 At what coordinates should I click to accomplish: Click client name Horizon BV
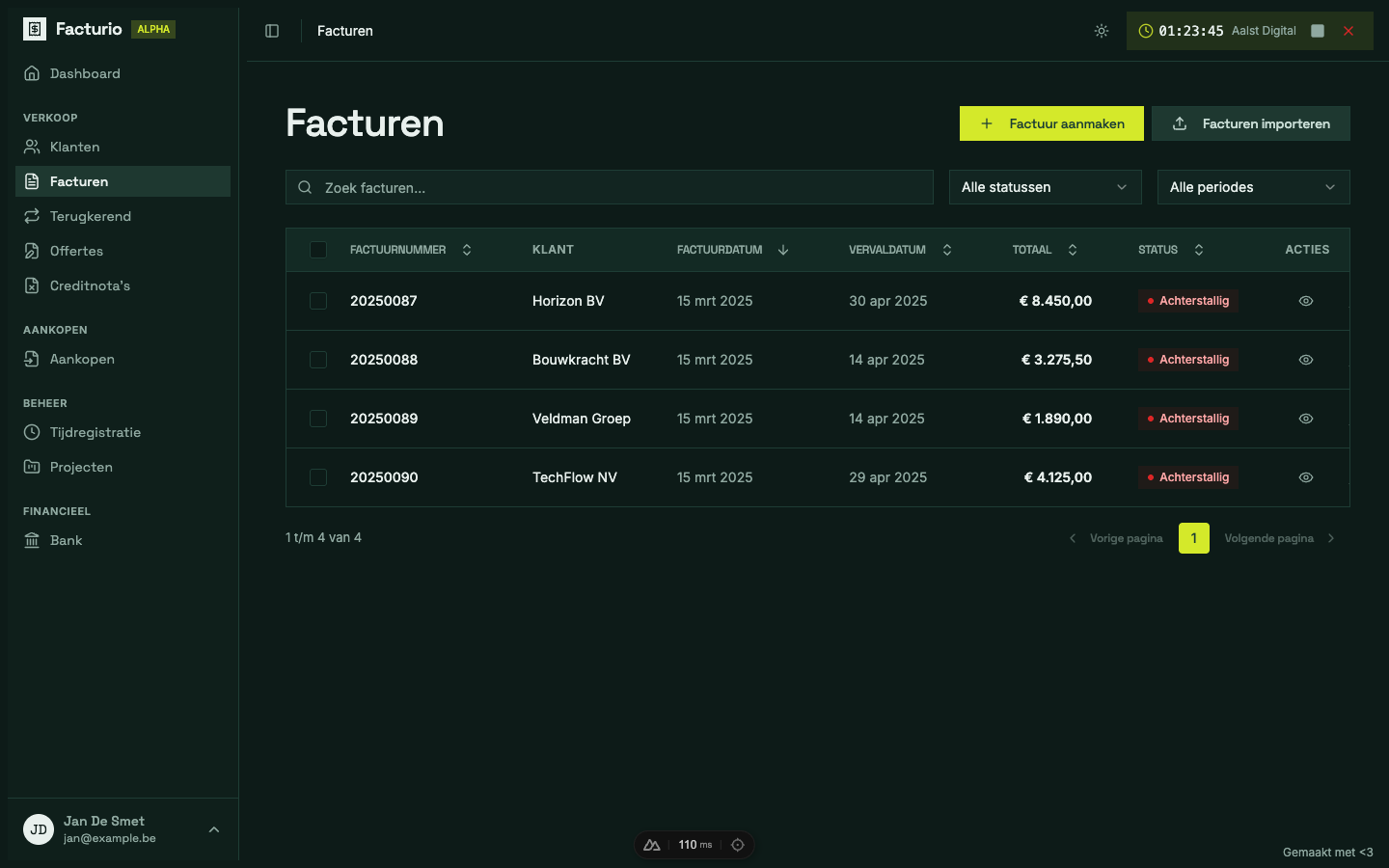coord(568,301)
